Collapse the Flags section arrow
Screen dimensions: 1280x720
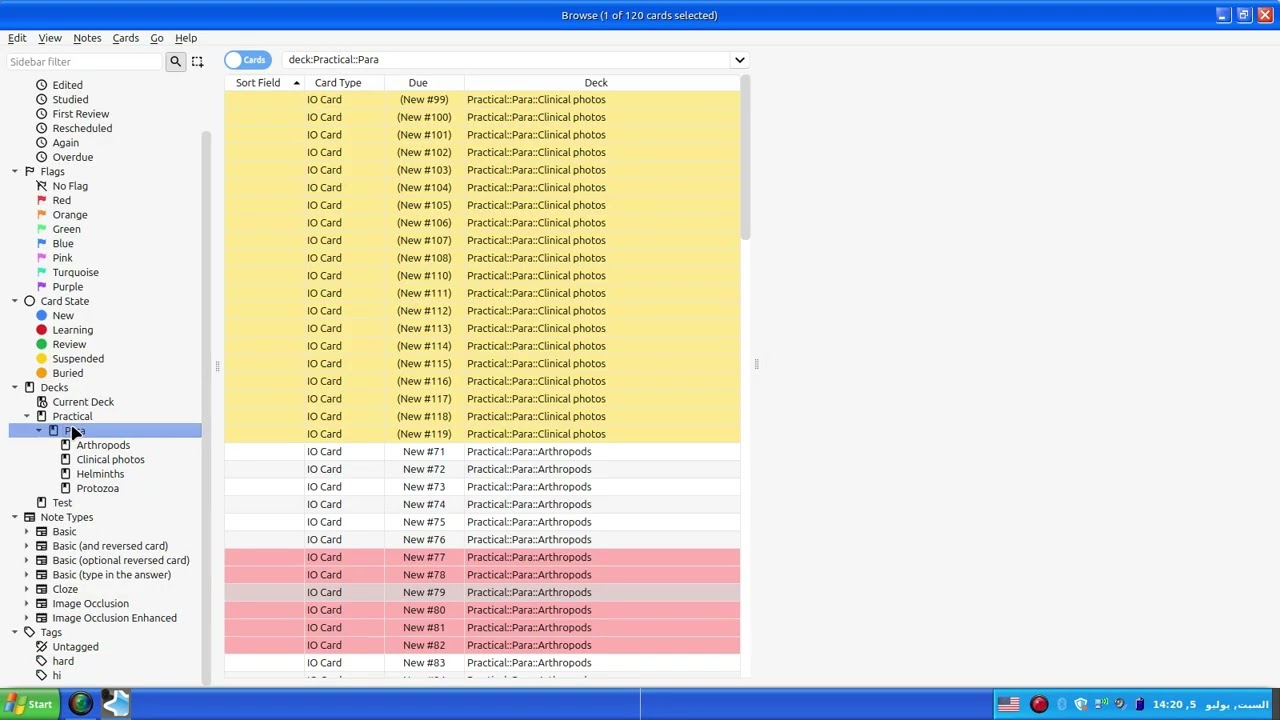pyautogui.click(x=15, y=172)
